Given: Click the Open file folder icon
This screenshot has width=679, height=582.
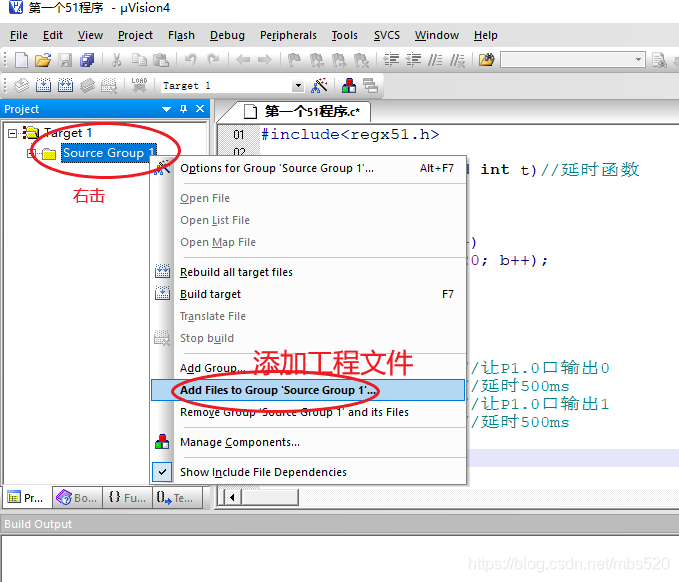Looking at the screenshot, I should [x=43, y=60].
